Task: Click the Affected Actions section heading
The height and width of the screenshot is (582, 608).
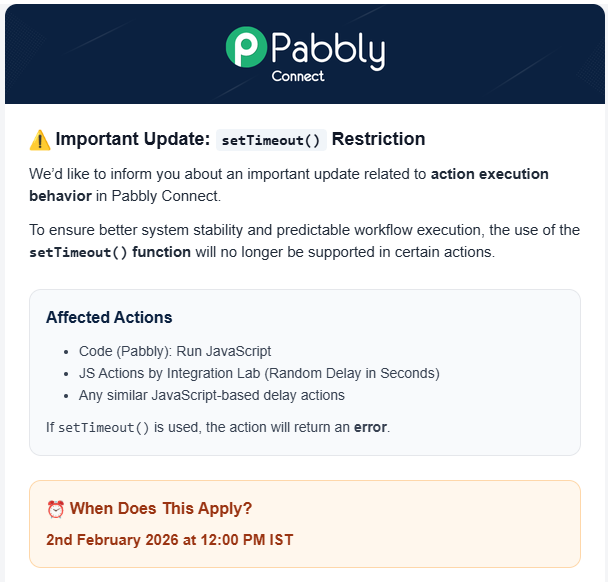Action: [109, 318]
